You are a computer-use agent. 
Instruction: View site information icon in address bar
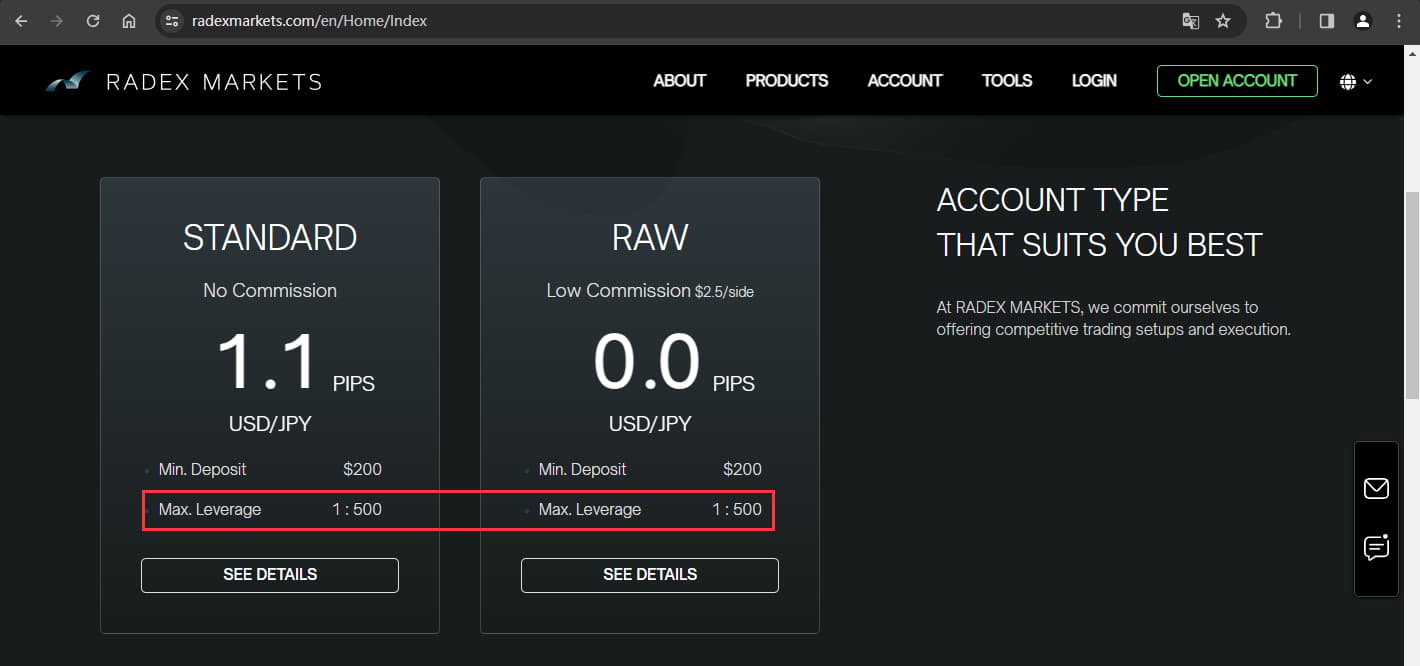171,20
